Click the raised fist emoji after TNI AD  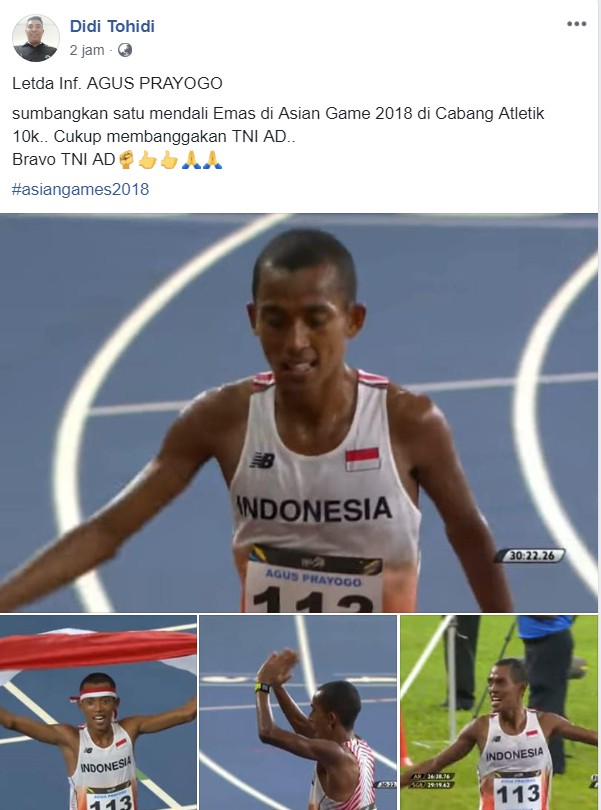(x=126, y=160)
